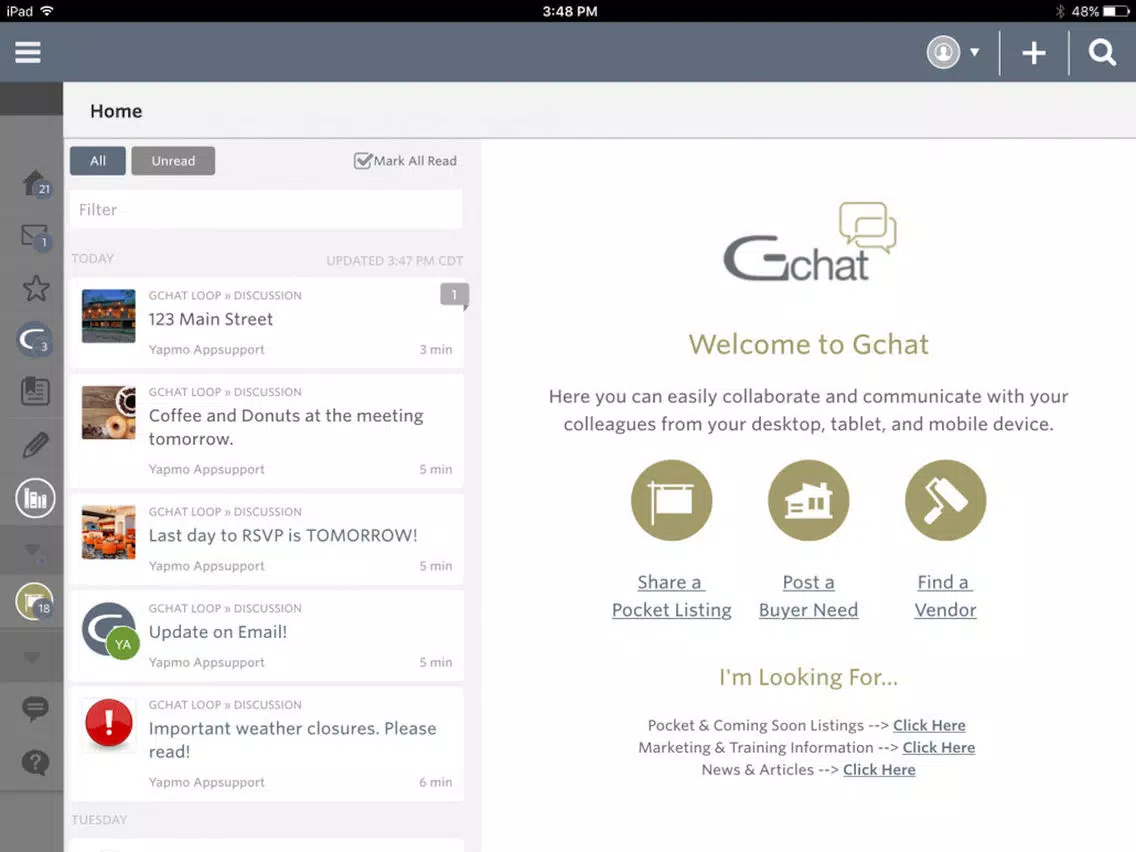Focus the Filter input field
Viewport: 1136px width, 852px height.
pos(266,209)
